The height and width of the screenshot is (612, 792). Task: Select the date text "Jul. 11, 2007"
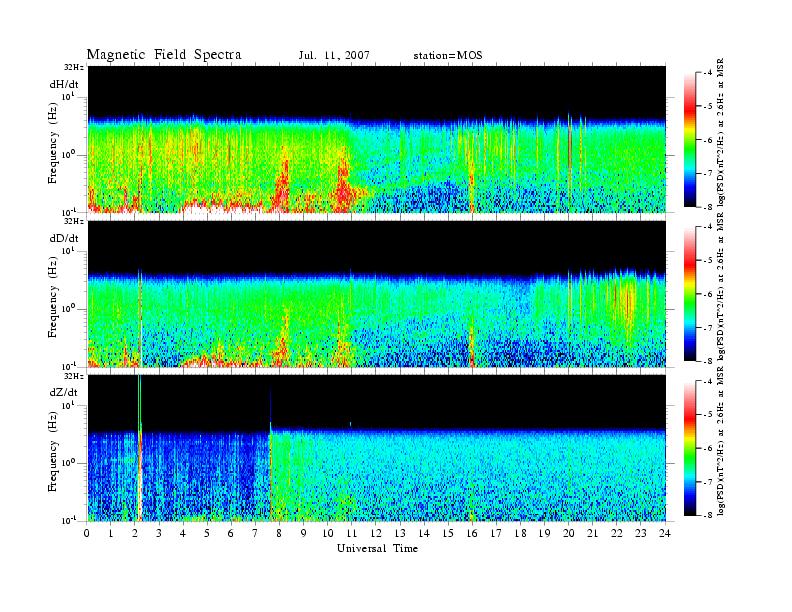tap(334, 56)
